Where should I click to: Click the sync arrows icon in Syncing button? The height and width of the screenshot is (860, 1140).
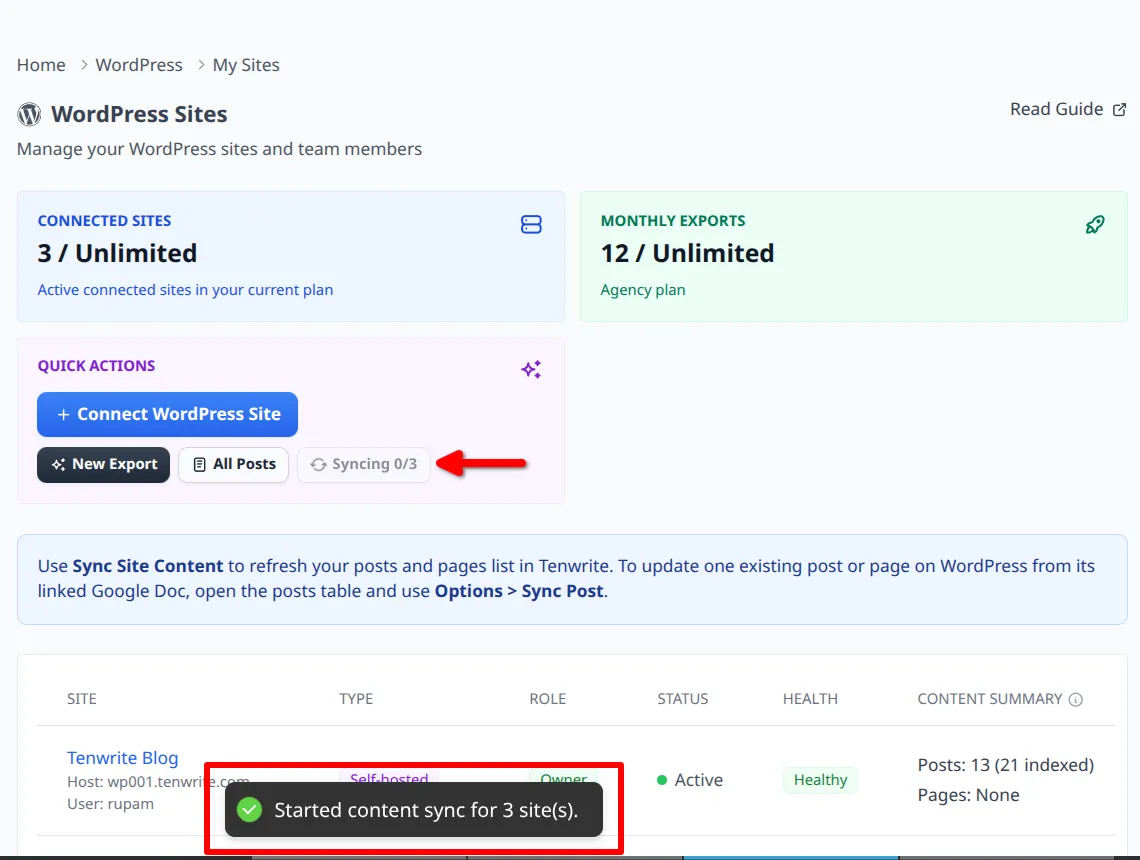click(x=318, y=465)
